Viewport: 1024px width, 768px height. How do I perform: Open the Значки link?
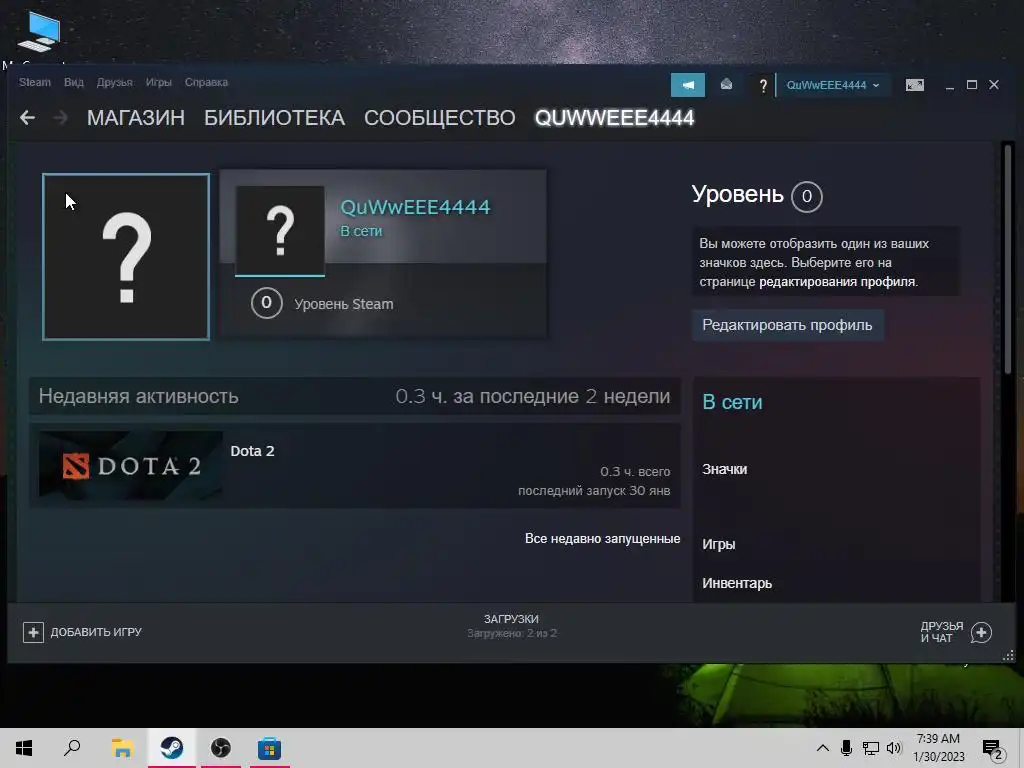point(725,470)
